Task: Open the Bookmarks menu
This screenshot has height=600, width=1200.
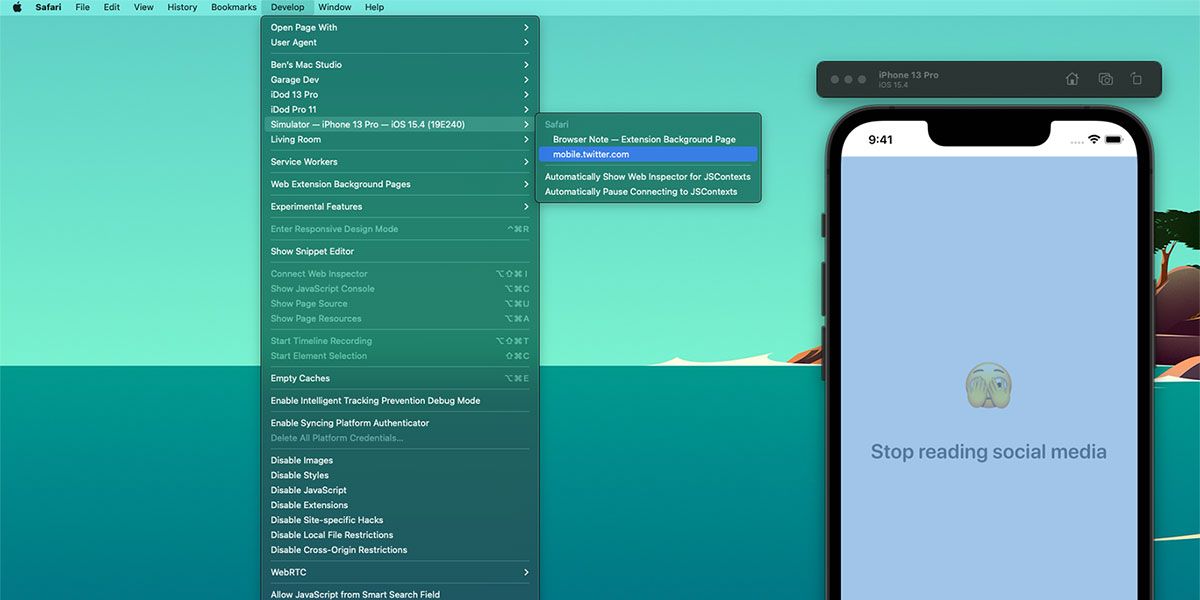Action: [x=234, y=7]
